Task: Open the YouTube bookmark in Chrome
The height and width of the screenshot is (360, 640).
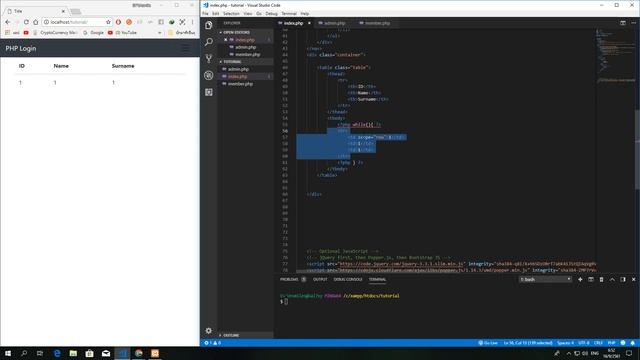Action: pos(122,33)
